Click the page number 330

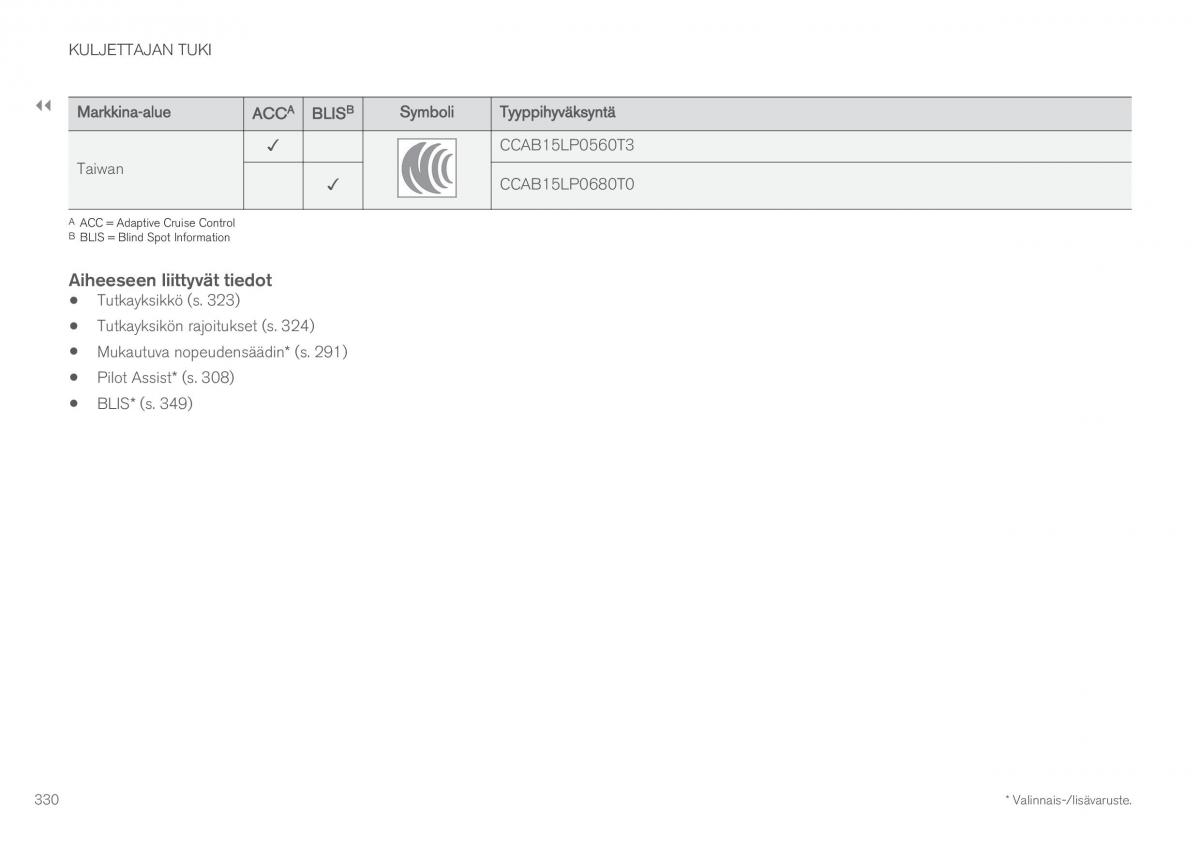[47, 799]
